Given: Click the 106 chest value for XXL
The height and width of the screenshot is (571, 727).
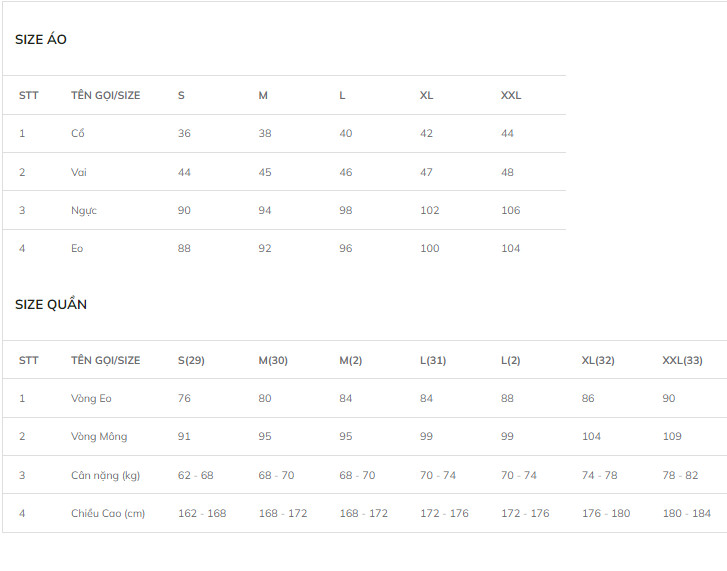Looking at the screenshot, I should click(x=510, y=210).
